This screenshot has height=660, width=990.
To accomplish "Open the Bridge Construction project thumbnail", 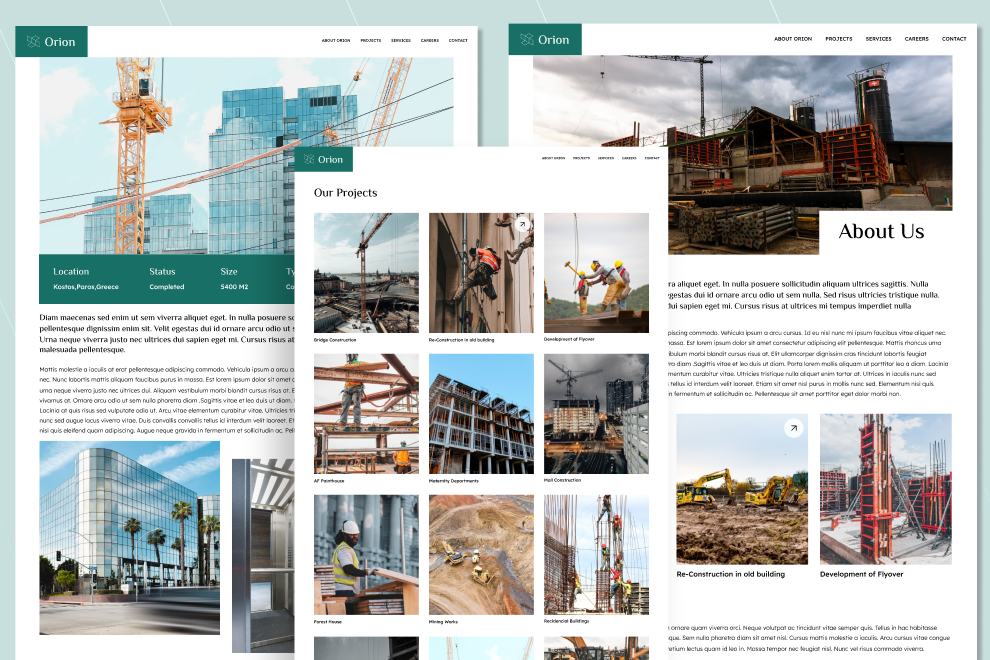I will [x=366, y=273].
